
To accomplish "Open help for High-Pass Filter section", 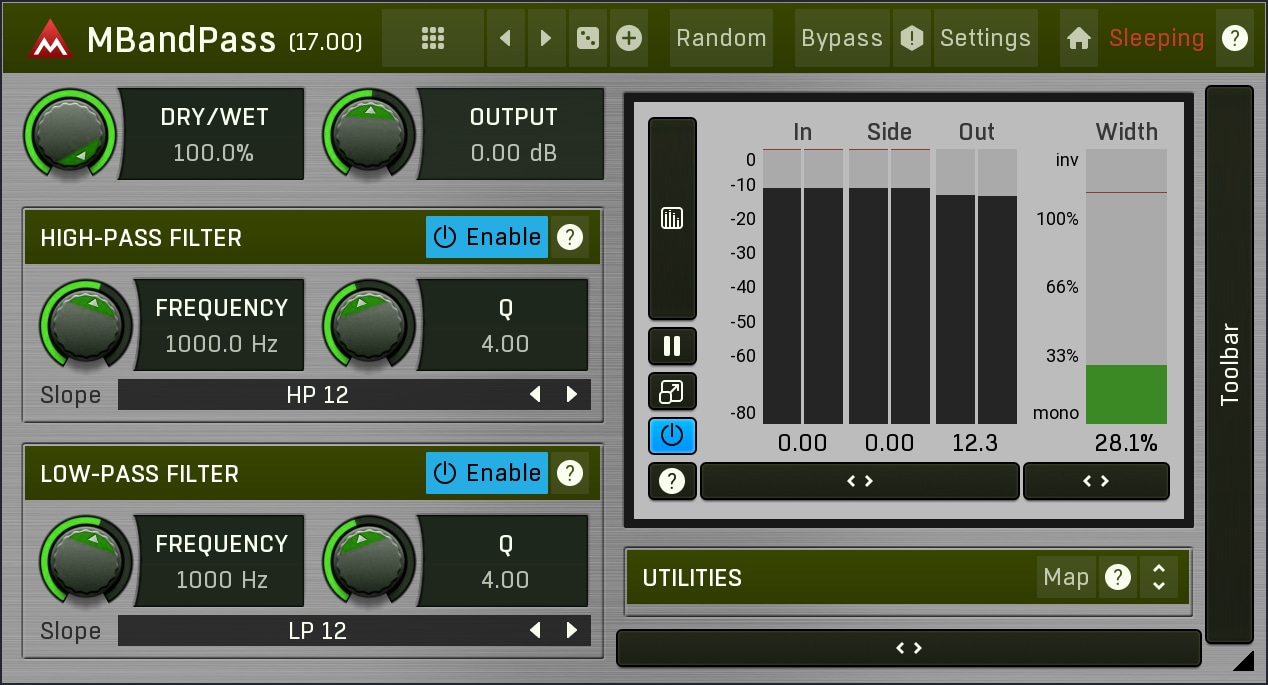I will (x=570, y=237).
